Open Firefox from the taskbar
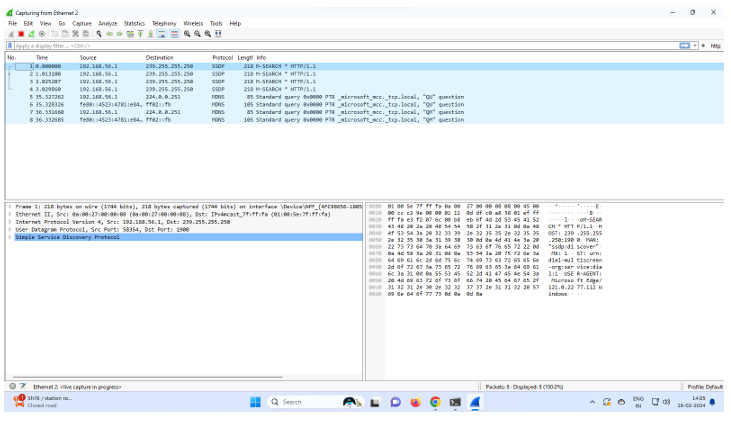The width and height of the screenshot is (731, 421). (415, 402)
